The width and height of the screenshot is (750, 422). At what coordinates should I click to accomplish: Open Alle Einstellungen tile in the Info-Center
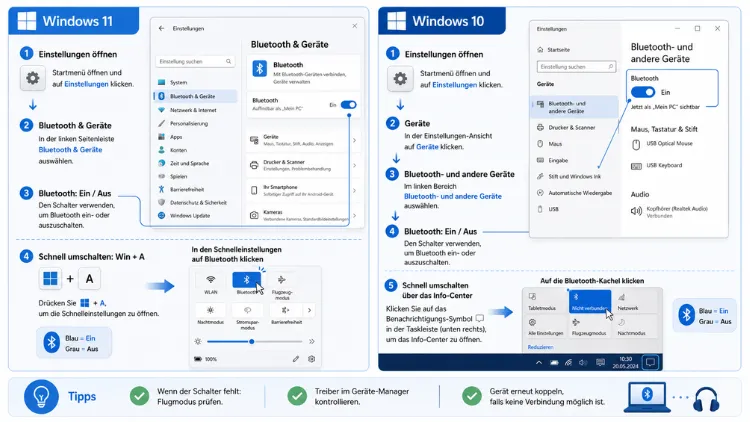coord(545,326)
